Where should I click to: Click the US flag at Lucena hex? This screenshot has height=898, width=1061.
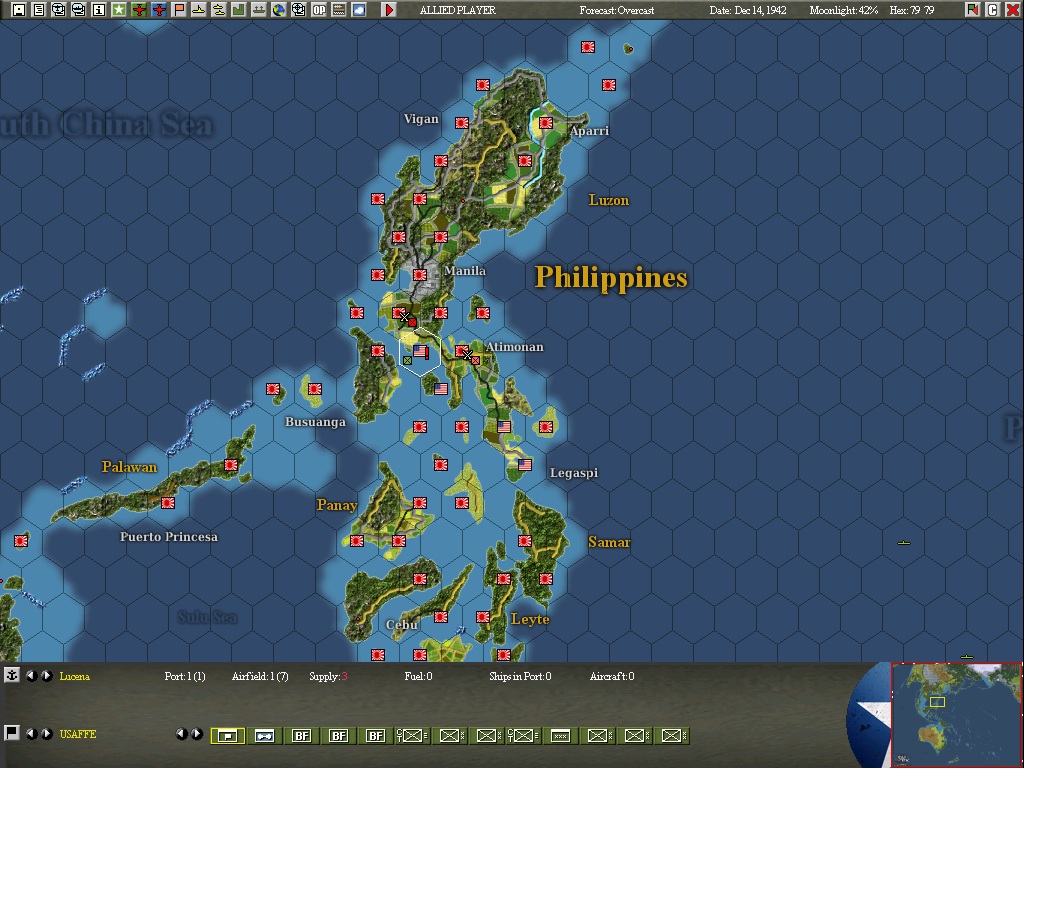(420, 351)
